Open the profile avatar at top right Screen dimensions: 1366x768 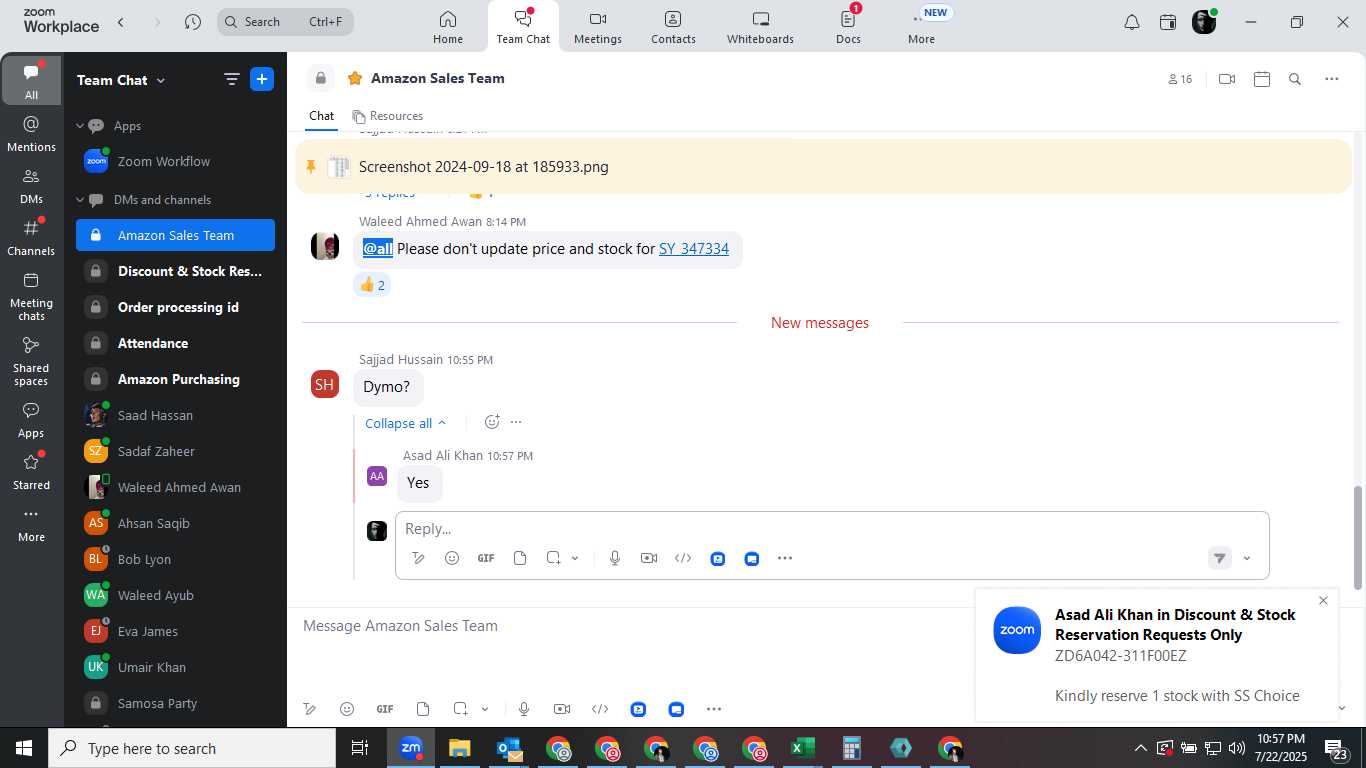[x=1204, y=22]
